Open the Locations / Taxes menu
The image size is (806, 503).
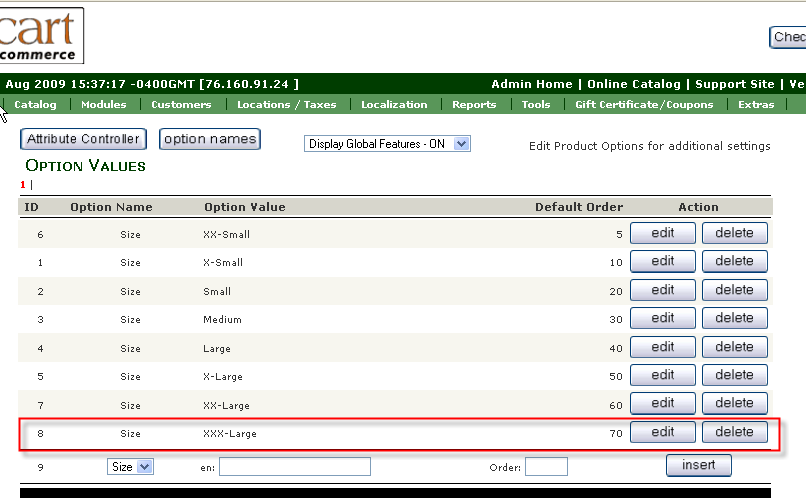(x=286, y=105)
